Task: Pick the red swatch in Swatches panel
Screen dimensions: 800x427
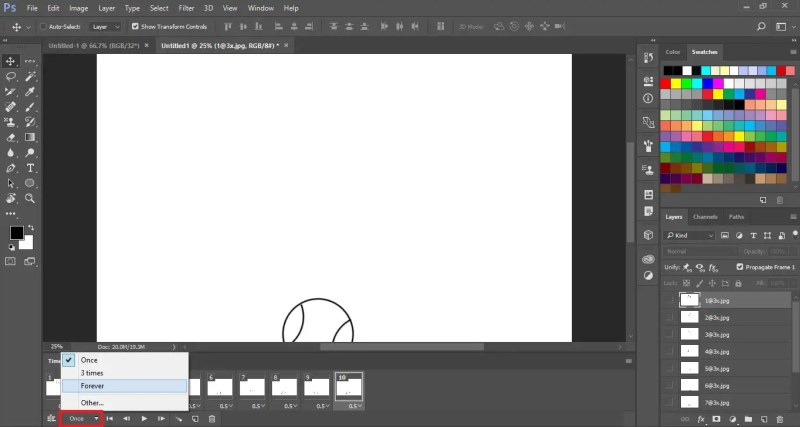Action: pyautogui.click(x=665, y=83)
